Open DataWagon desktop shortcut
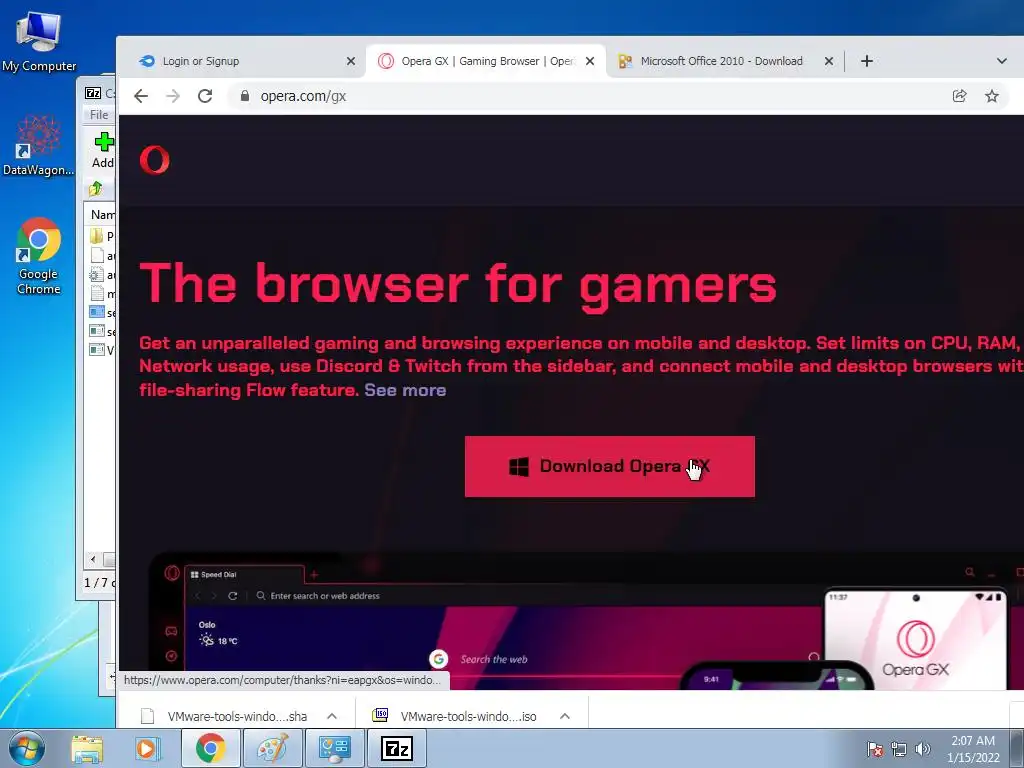The height and width of the screenshot is (768, 1024). [x=39, y=145]
